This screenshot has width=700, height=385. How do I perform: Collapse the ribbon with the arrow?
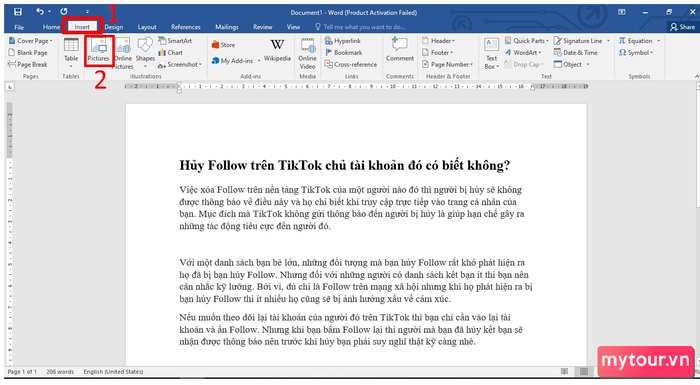click(696, 77)
